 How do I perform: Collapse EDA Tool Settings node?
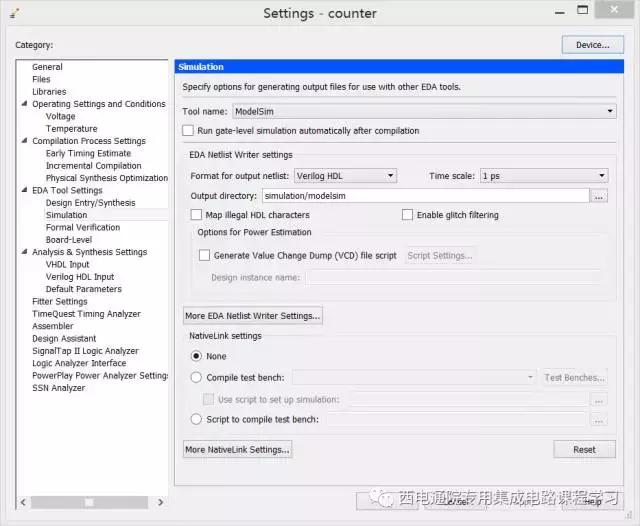pos(24,190)
